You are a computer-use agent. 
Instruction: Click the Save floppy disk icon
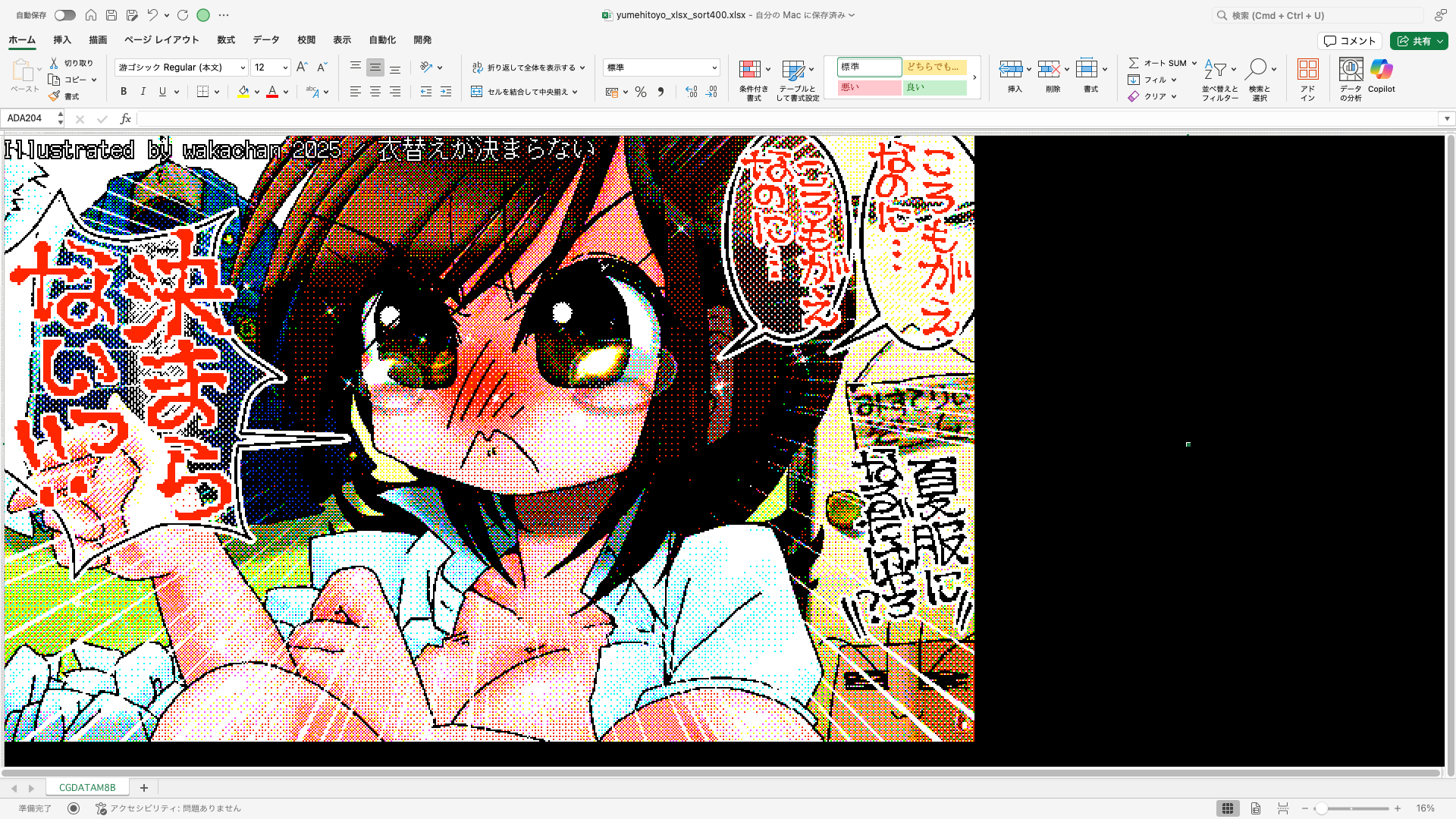point(111,15)
